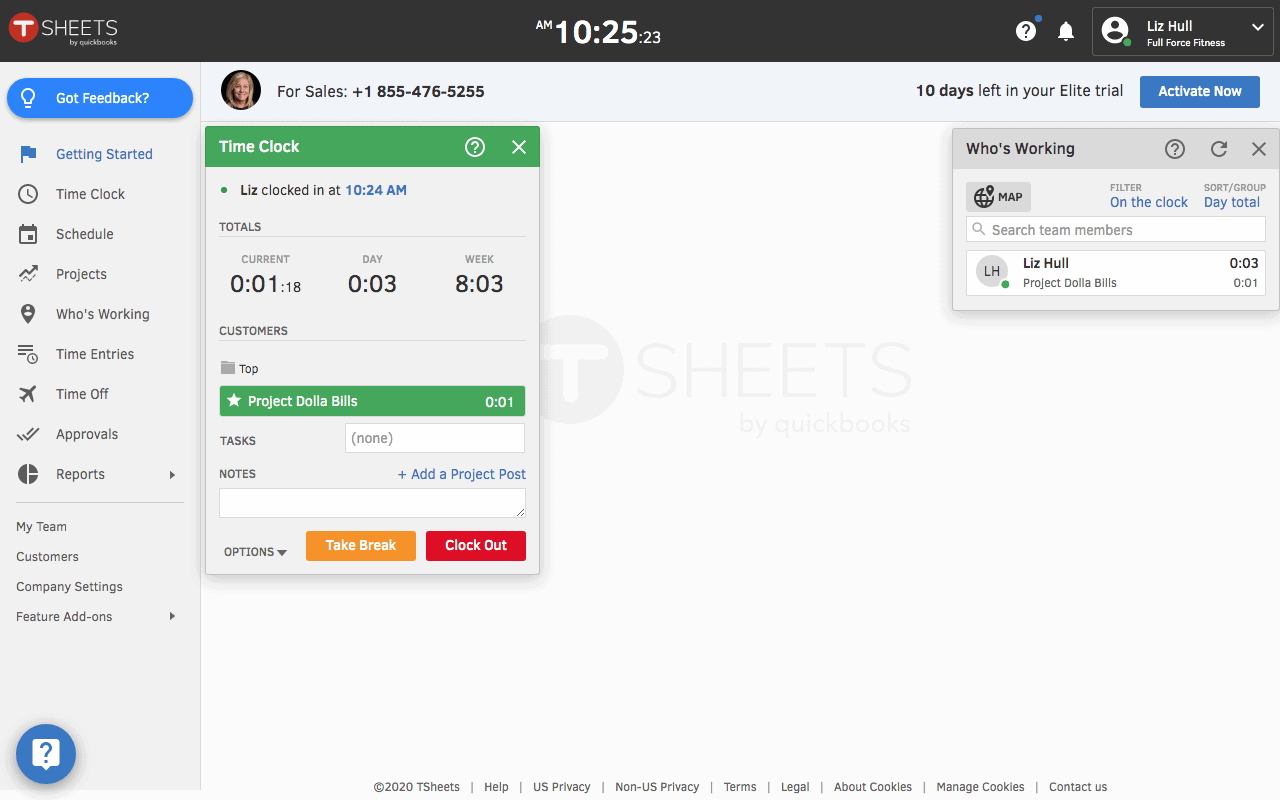Open the Non-US Privacy footer link

coord(657,787)
